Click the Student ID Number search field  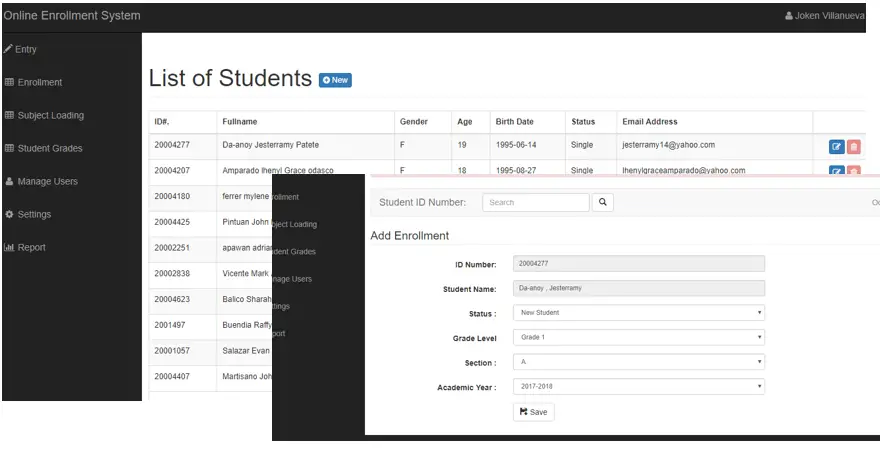click(536, 203)
